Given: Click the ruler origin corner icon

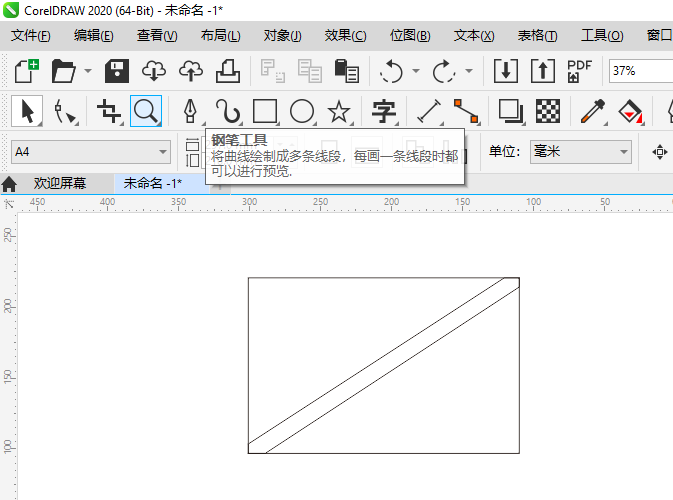Looking at the screenshot, I should tap(9, 203).
